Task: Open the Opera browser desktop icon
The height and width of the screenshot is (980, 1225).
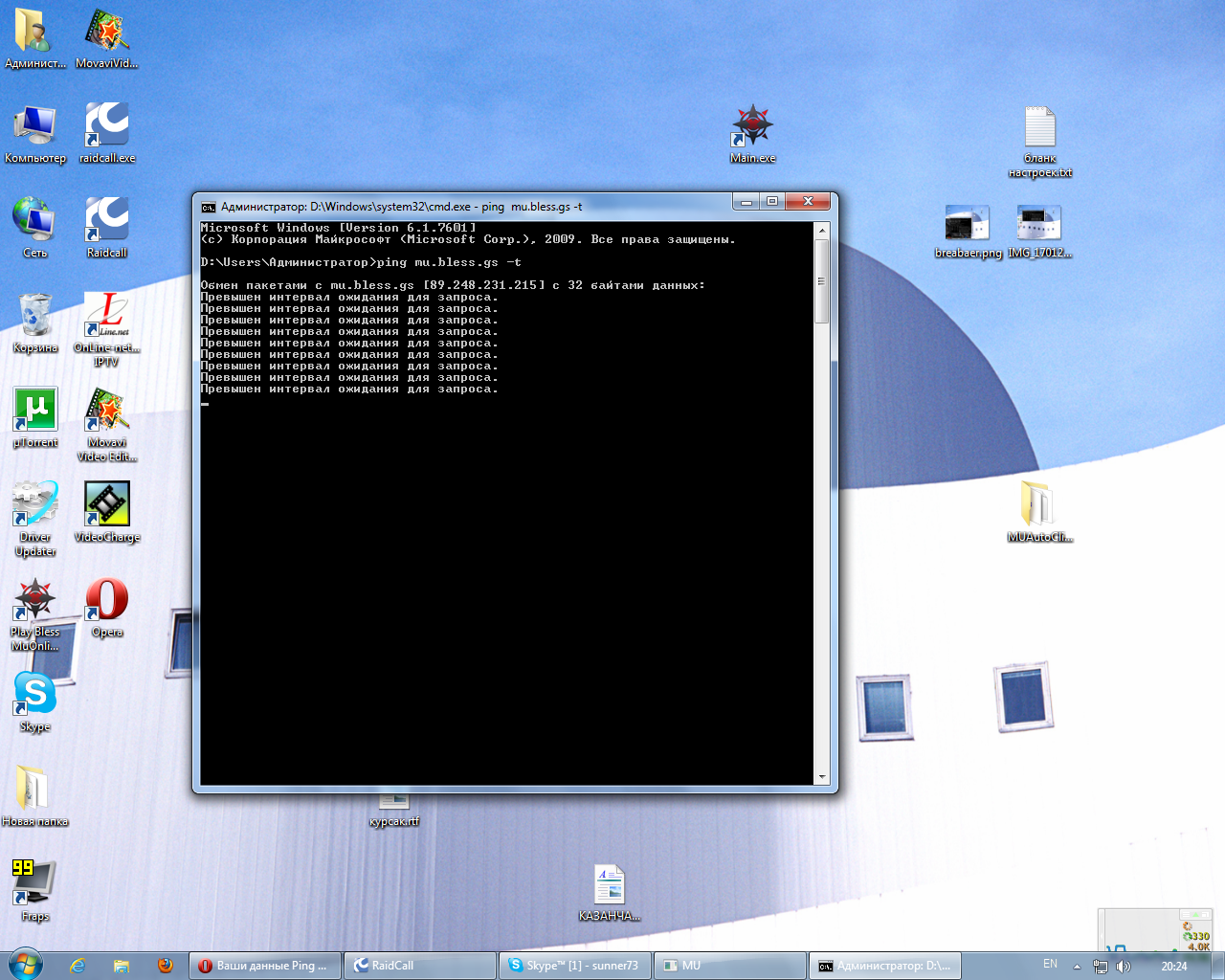Action: (107, 601)
